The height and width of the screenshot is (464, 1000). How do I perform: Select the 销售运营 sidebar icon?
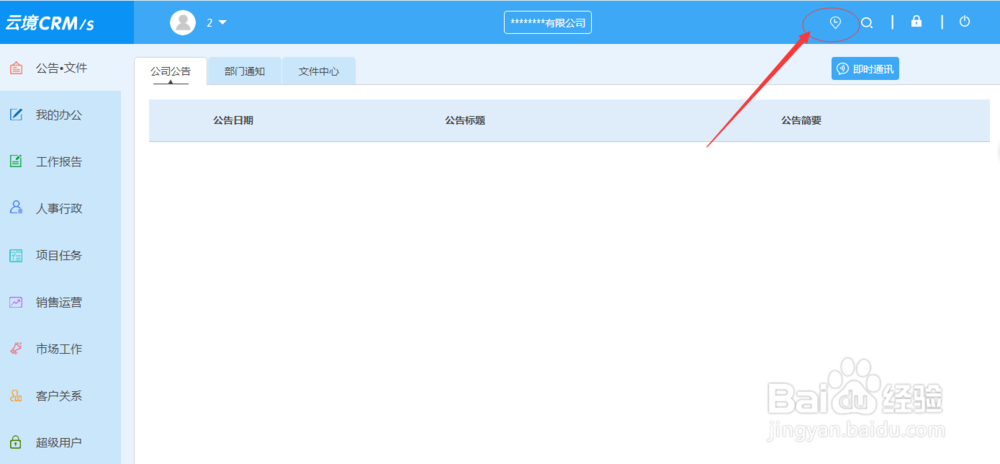coord(16,303)
